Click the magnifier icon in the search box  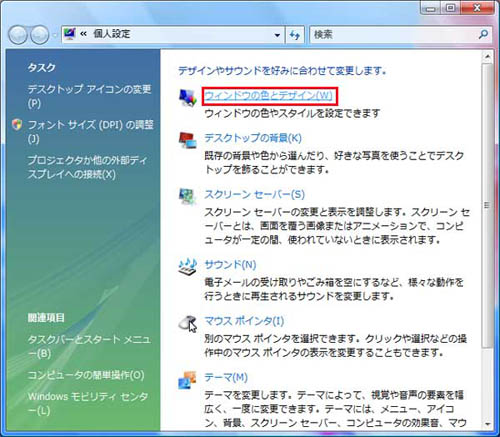pos(483,34)
